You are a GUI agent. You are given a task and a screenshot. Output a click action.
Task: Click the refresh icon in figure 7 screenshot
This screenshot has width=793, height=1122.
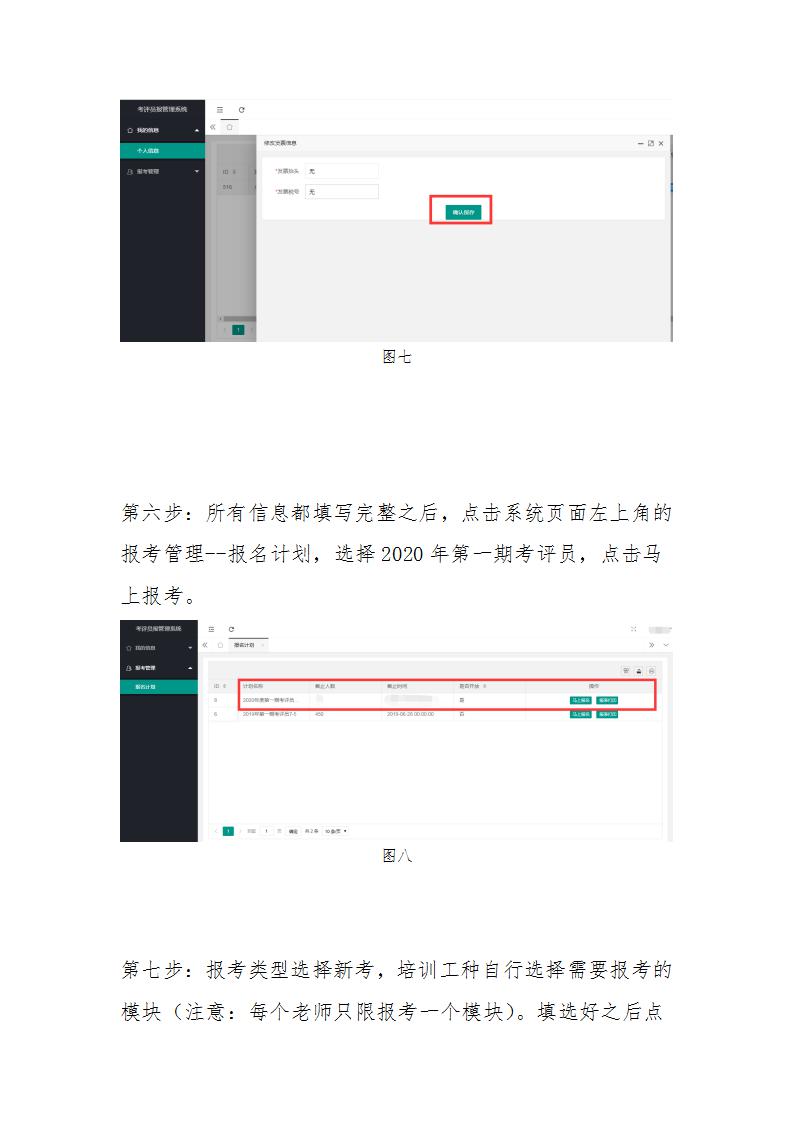coord(241,109)
